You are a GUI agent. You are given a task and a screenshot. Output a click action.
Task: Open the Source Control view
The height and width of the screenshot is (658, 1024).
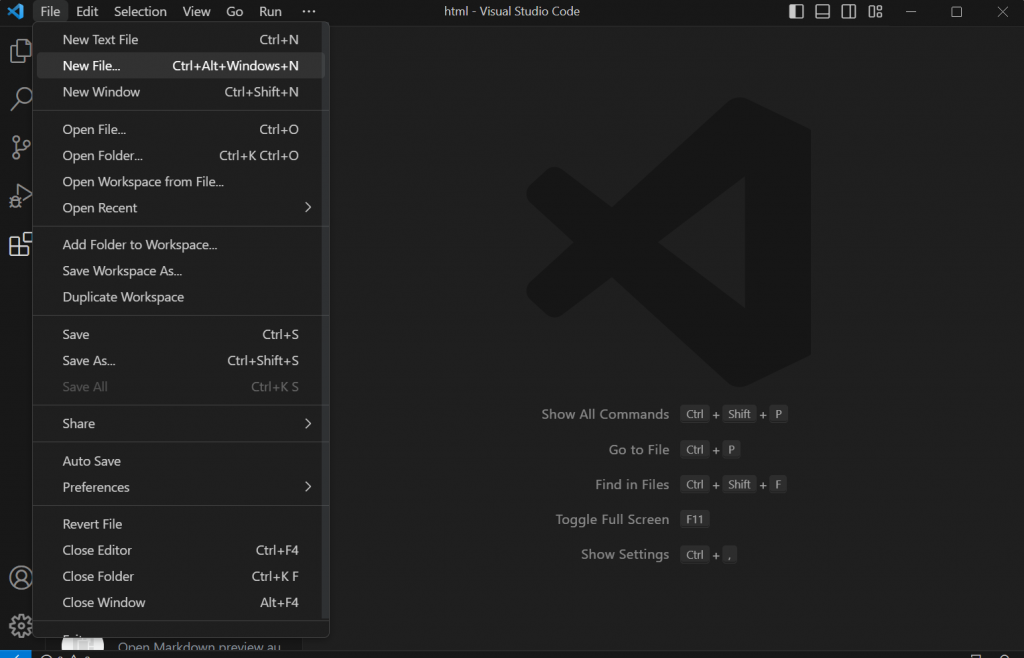(x=20, y=148)
